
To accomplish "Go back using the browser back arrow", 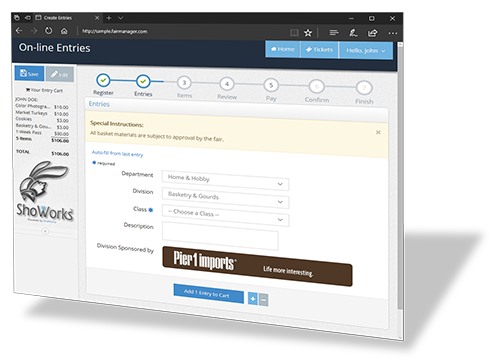I will (x=19, y=31).
